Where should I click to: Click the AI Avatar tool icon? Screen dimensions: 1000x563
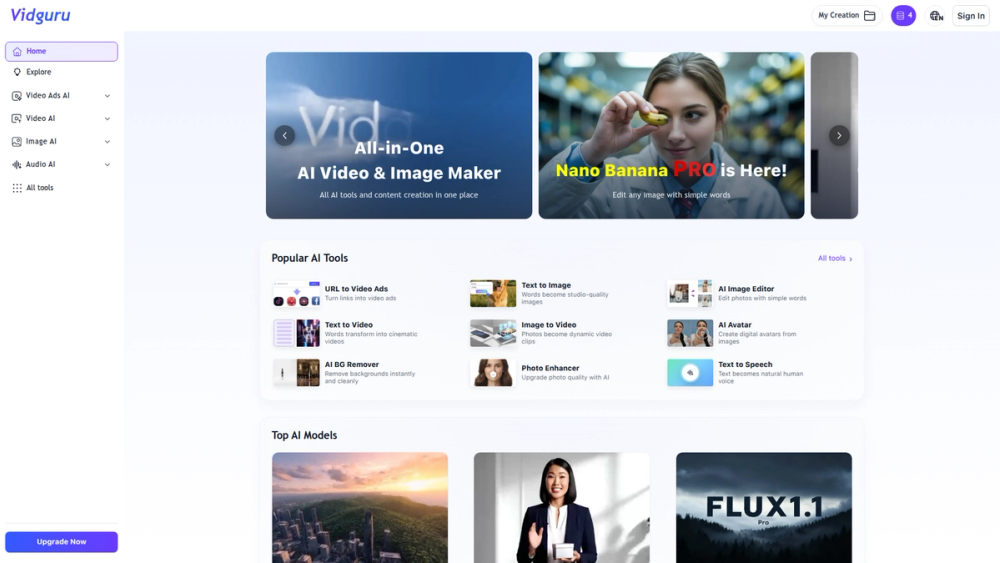(690, 333)
